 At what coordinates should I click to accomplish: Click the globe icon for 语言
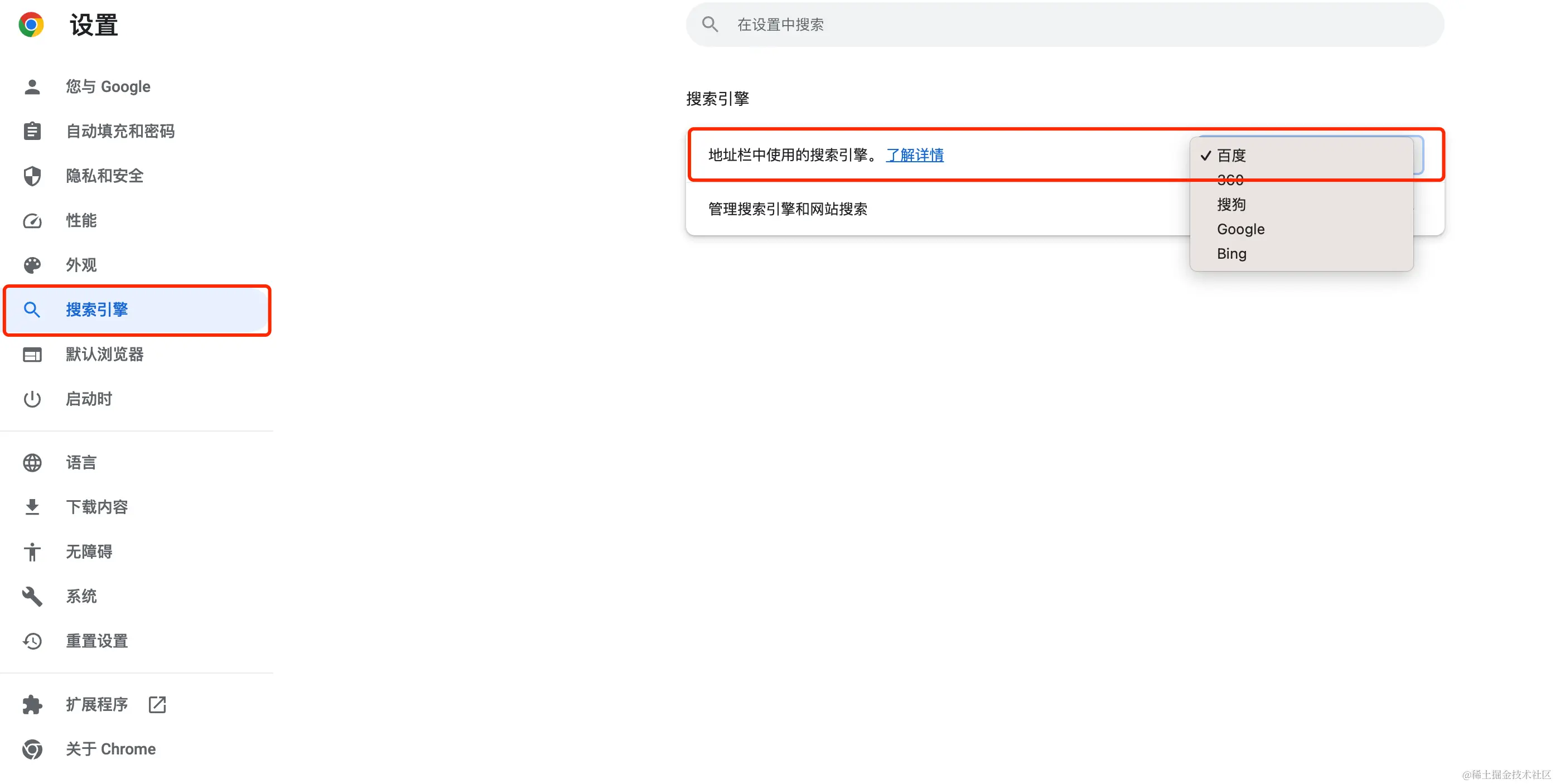point(32,463)
